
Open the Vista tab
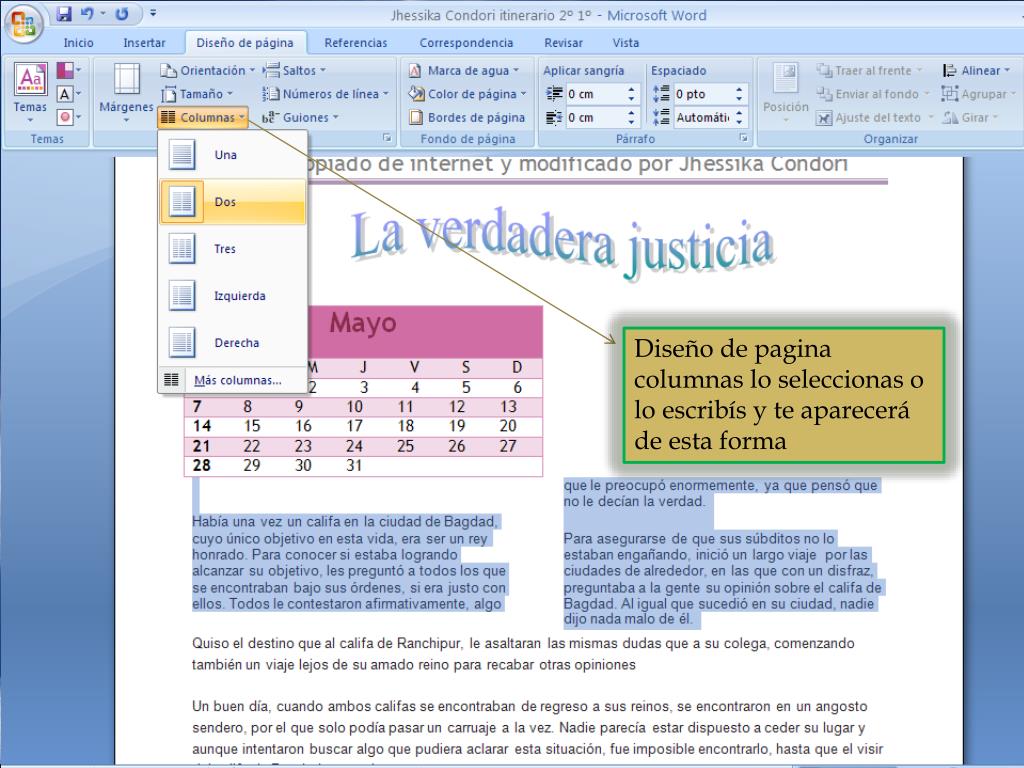(626, 43)
